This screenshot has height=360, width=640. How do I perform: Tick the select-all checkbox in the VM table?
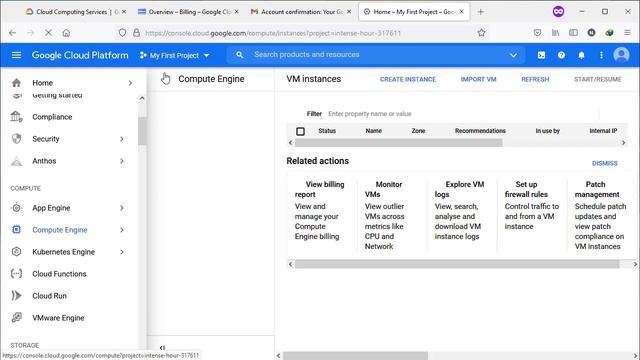[x=300, y=131]
